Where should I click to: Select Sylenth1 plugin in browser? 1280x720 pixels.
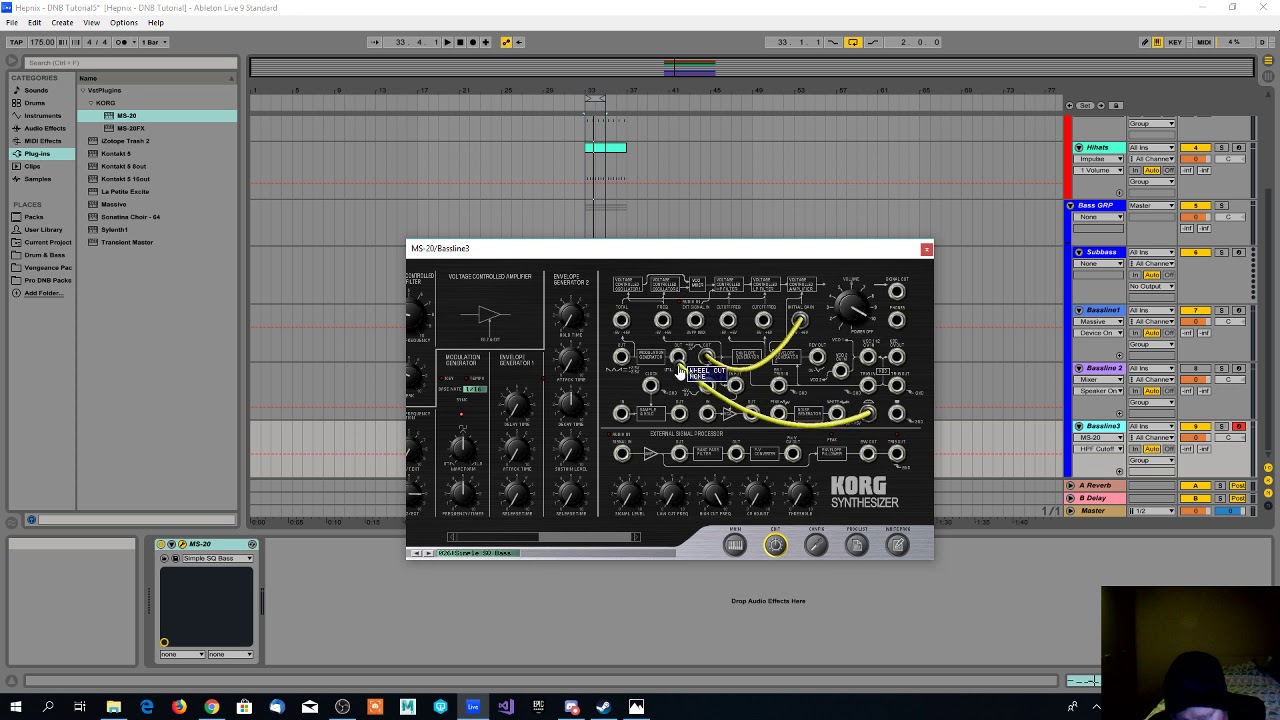[x=114, y=230]
